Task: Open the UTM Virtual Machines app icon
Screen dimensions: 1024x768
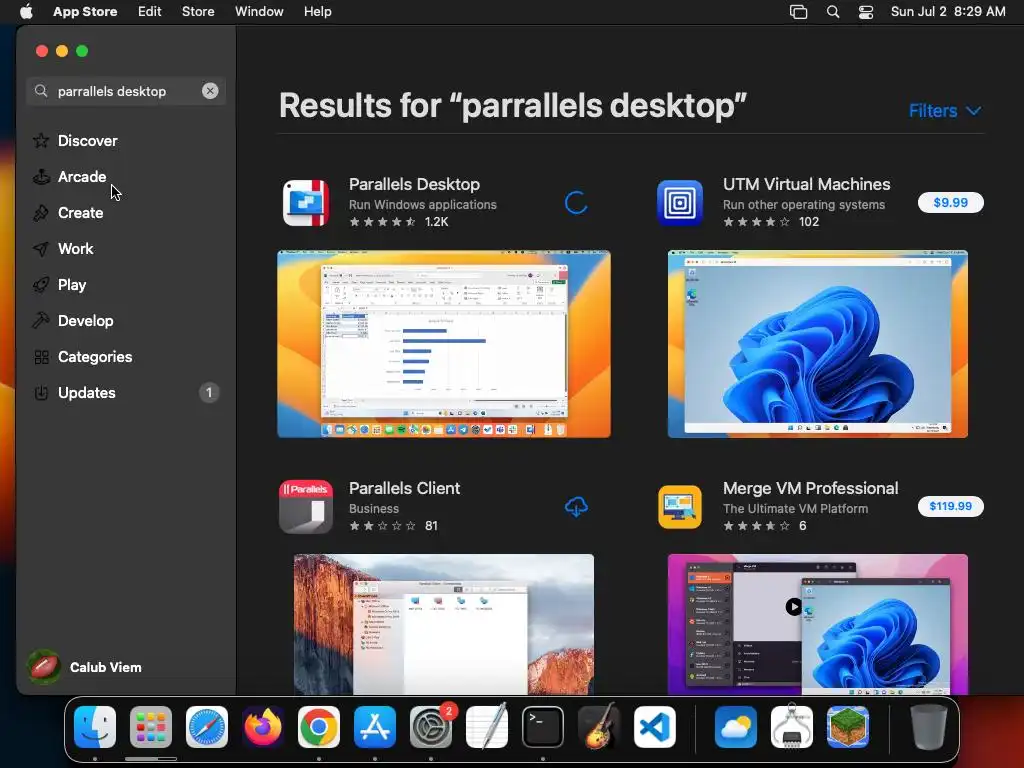Action: 680,202
